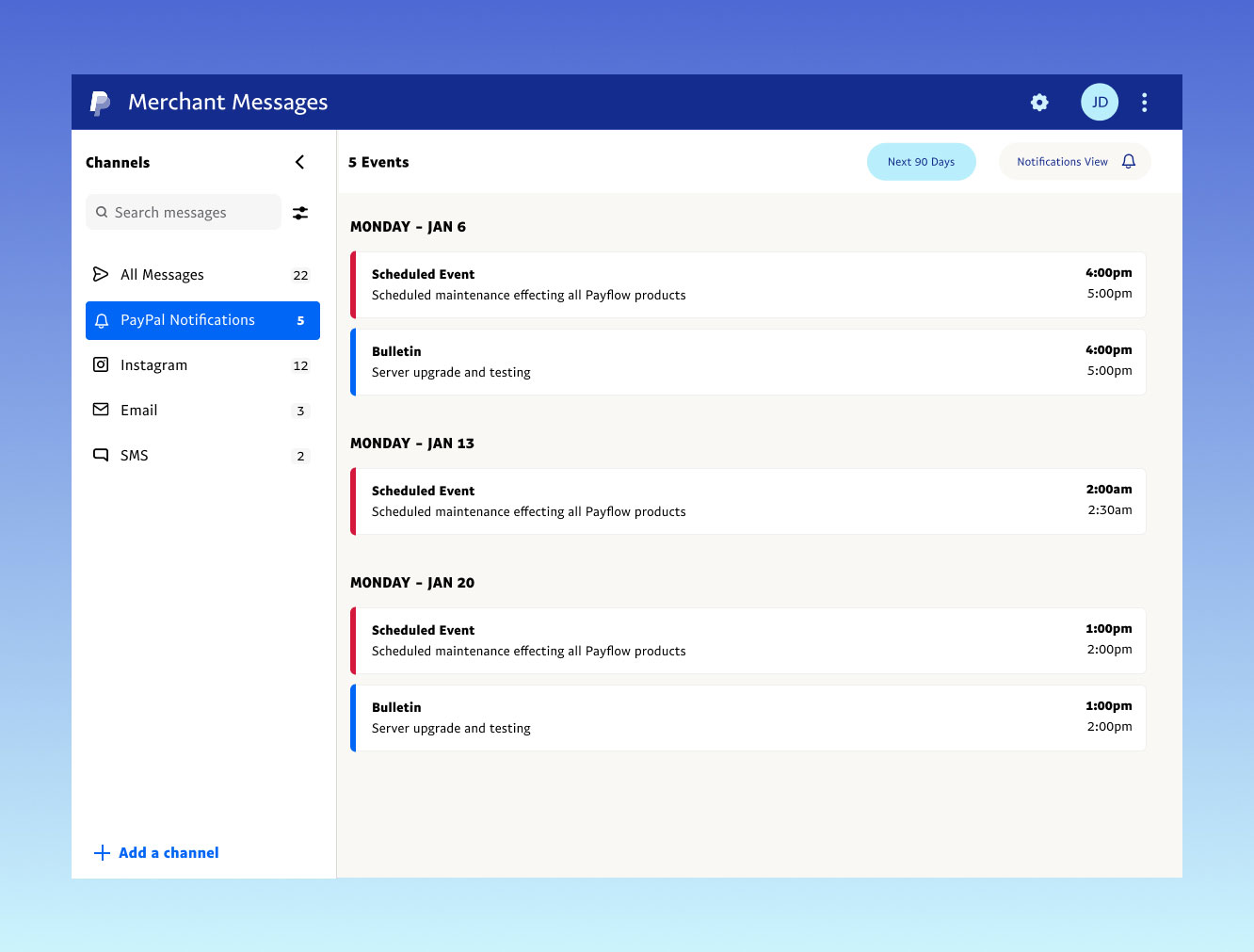Image resolution: width=1254 pixels, height=952 pixels.
Task: Click the plus icon to add channel
Action: 102,853
